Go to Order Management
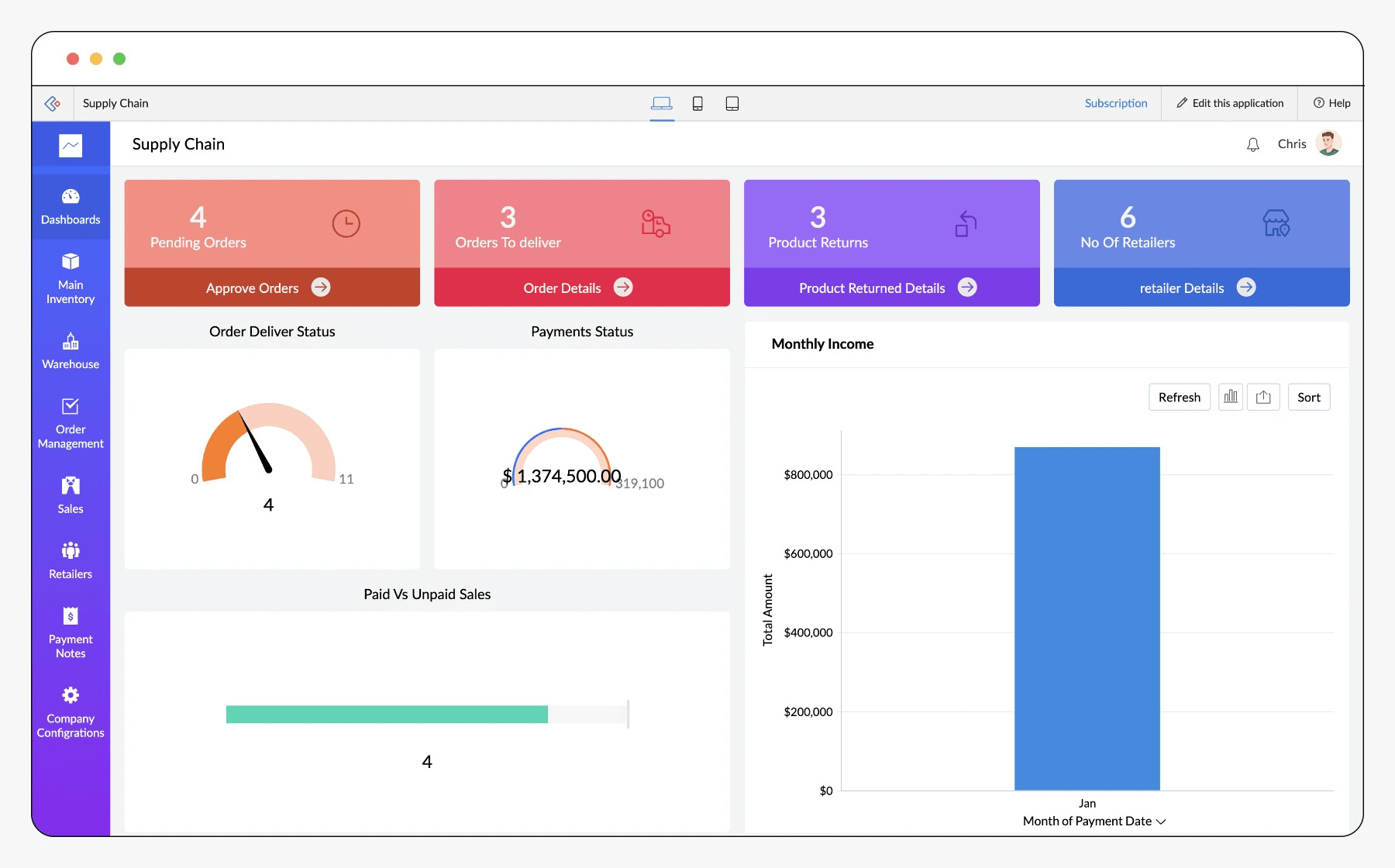Image resolution: width=1395 pixels, height=868 pixels. coord(71,424)
